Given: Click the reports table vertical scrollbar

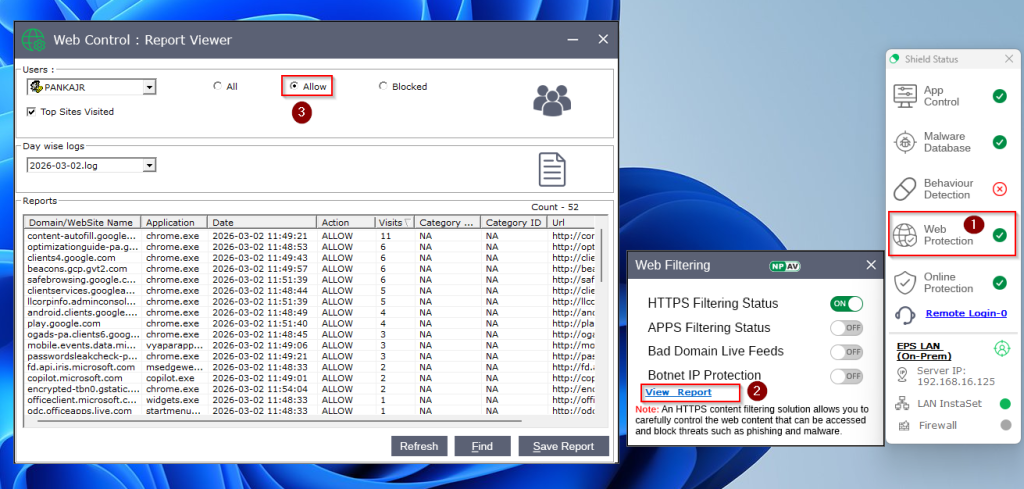Looking at the screenshot, I should click(x=602, y=320).
